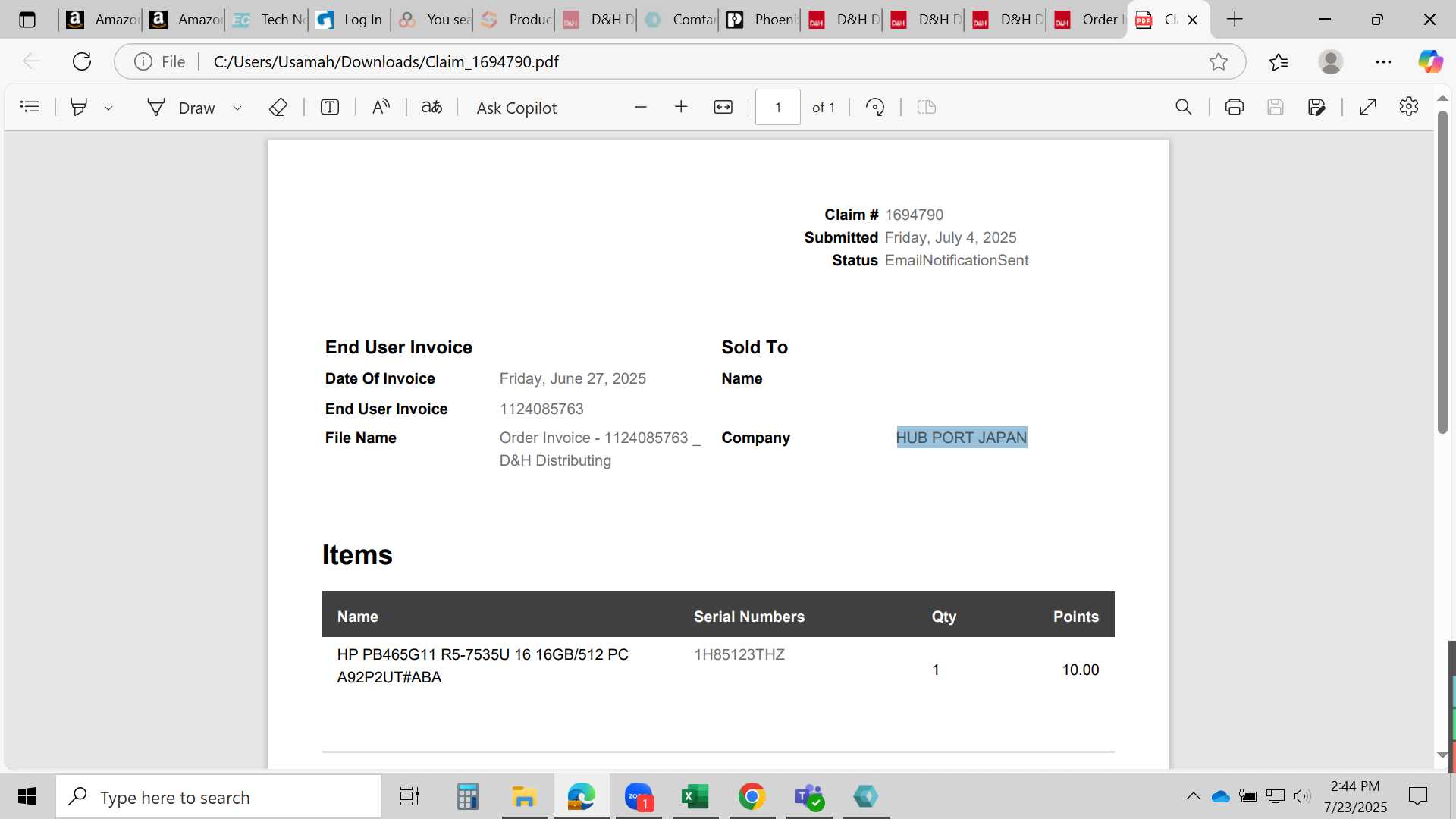Image resolution: width=1456 pixels, height=819 pixels.
Task: Enter full screen mode
Action: [1368, 107]
